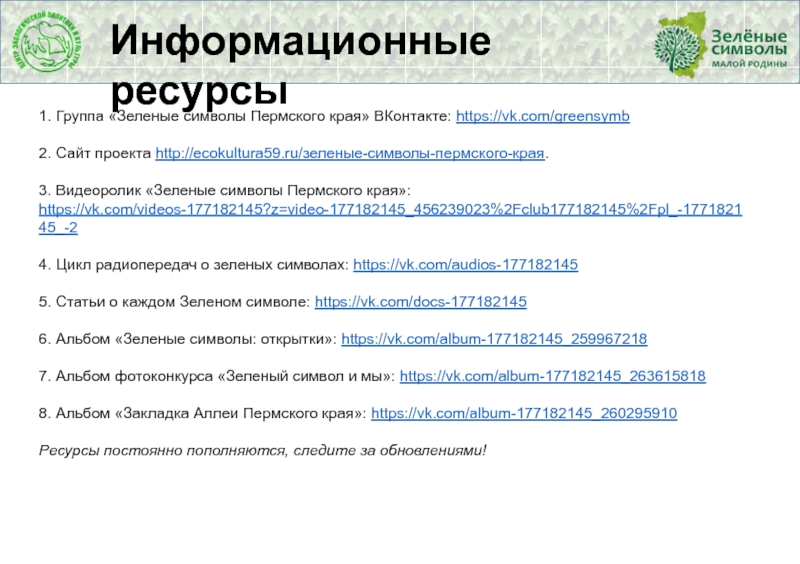The width and height of the screenshot is (800, 564).
Task: Open the vk.com/videos-177182145 video link
Action: tap(395, 209)
